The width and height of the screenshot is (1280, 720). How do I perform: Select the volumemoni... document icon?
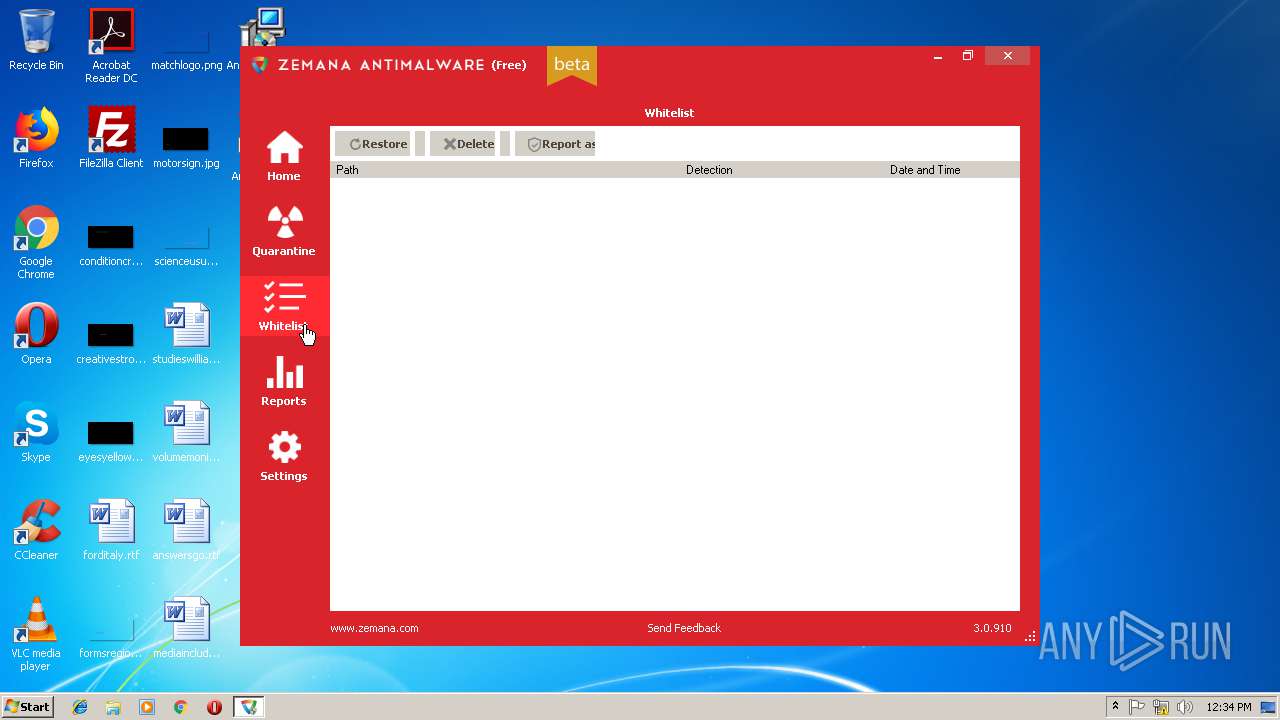[x=186, y=432]
